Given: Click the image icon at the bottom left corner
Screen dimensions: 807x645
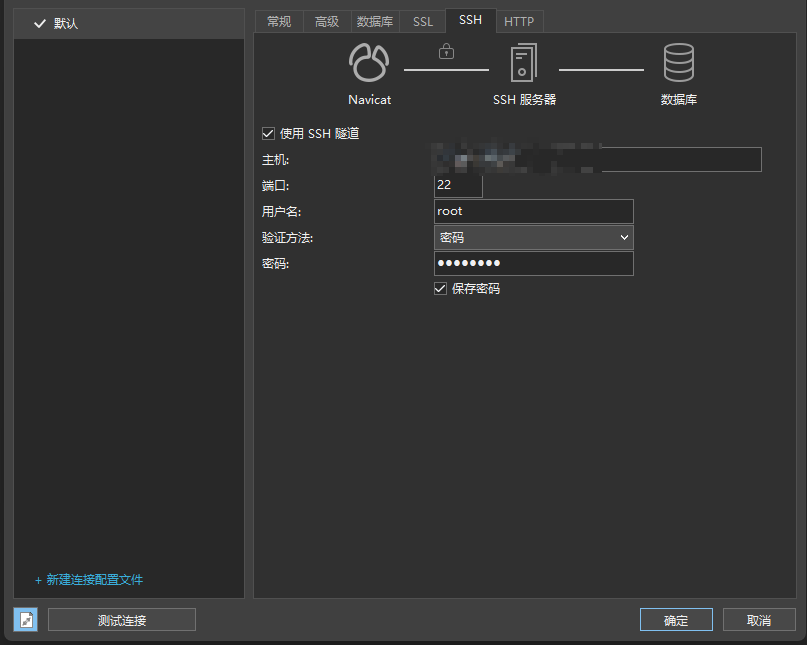Looking at the screenshot, I should 25,619.
